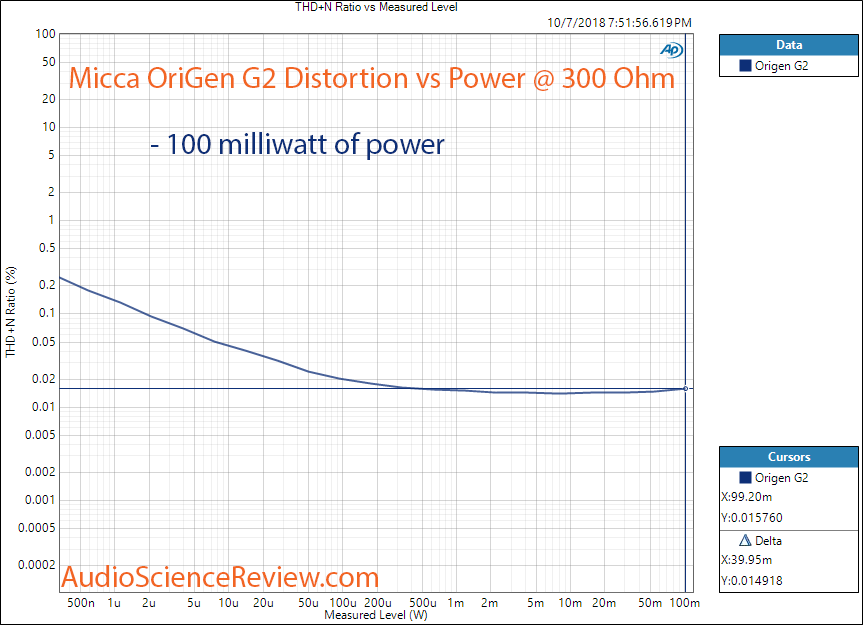Viewport: 863px width, 625px height.
Task: Click the X-axis label Measured Level (W)
Action: [376, 615]
